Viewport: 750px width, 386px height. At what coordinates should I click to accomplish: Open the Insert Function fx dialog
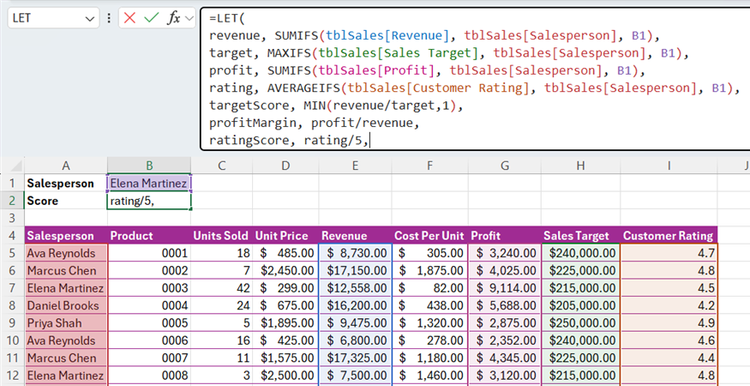(173, 18)
